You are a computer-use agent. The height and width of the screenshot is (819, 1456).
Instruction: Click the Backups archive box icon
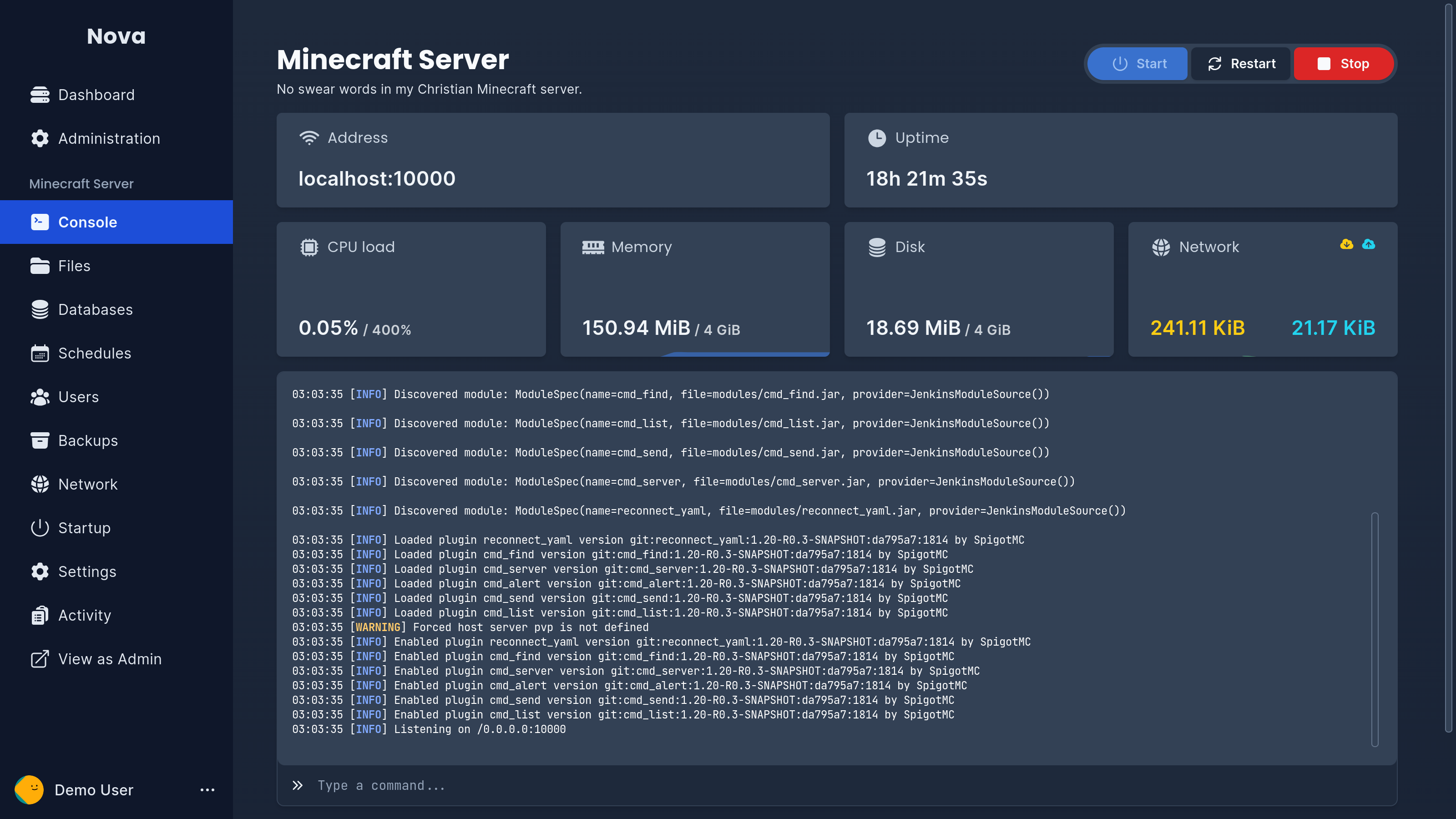coord(40,440)
